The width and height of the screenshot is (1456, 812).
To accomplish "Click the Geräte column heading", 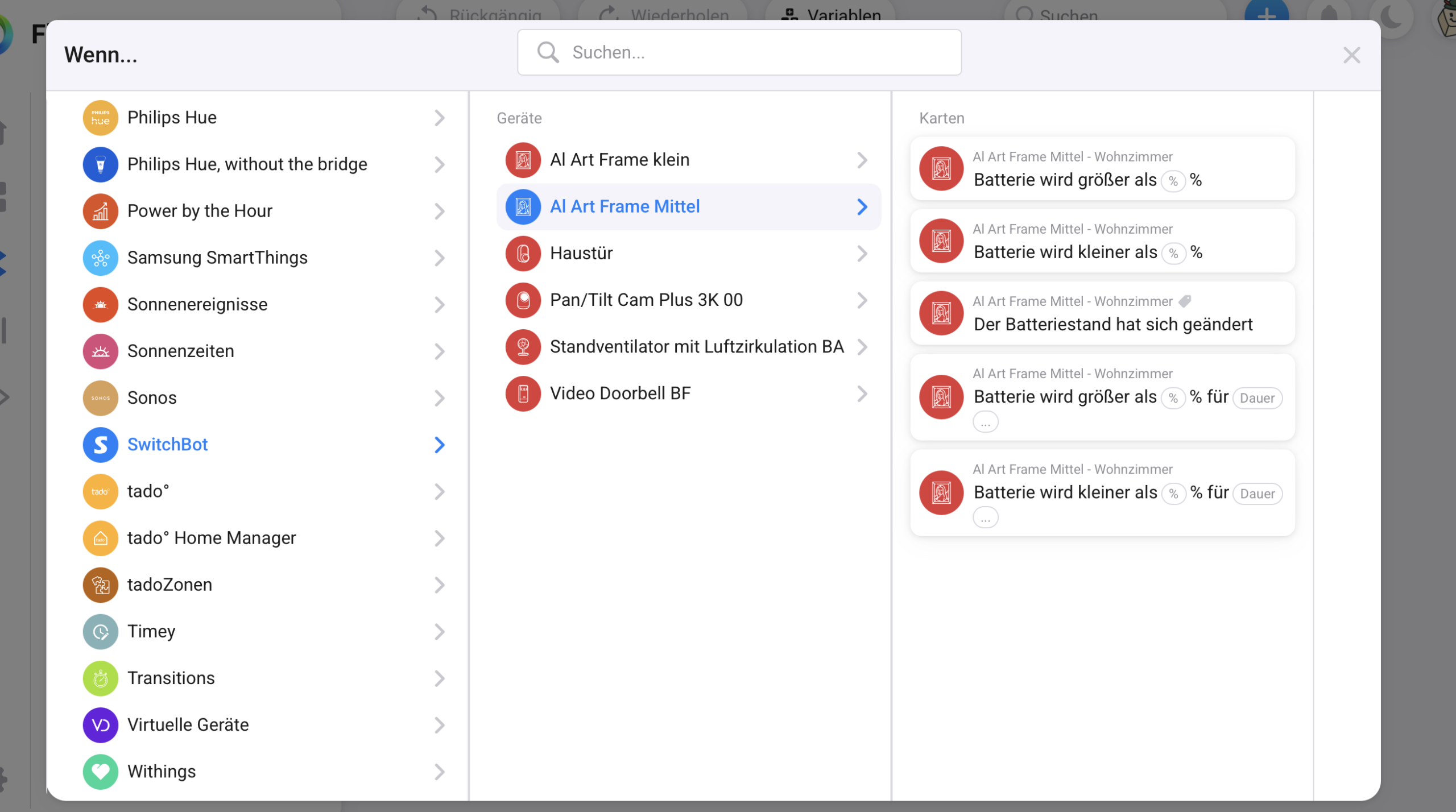I will 519,118.
